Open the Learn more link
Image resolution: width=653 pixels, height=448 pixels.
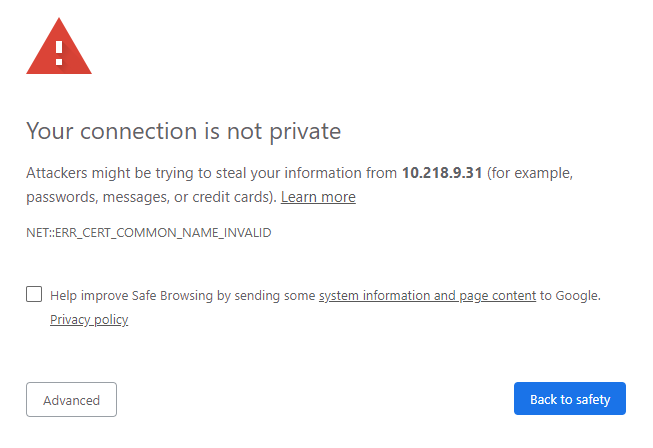tap(318, 197)
